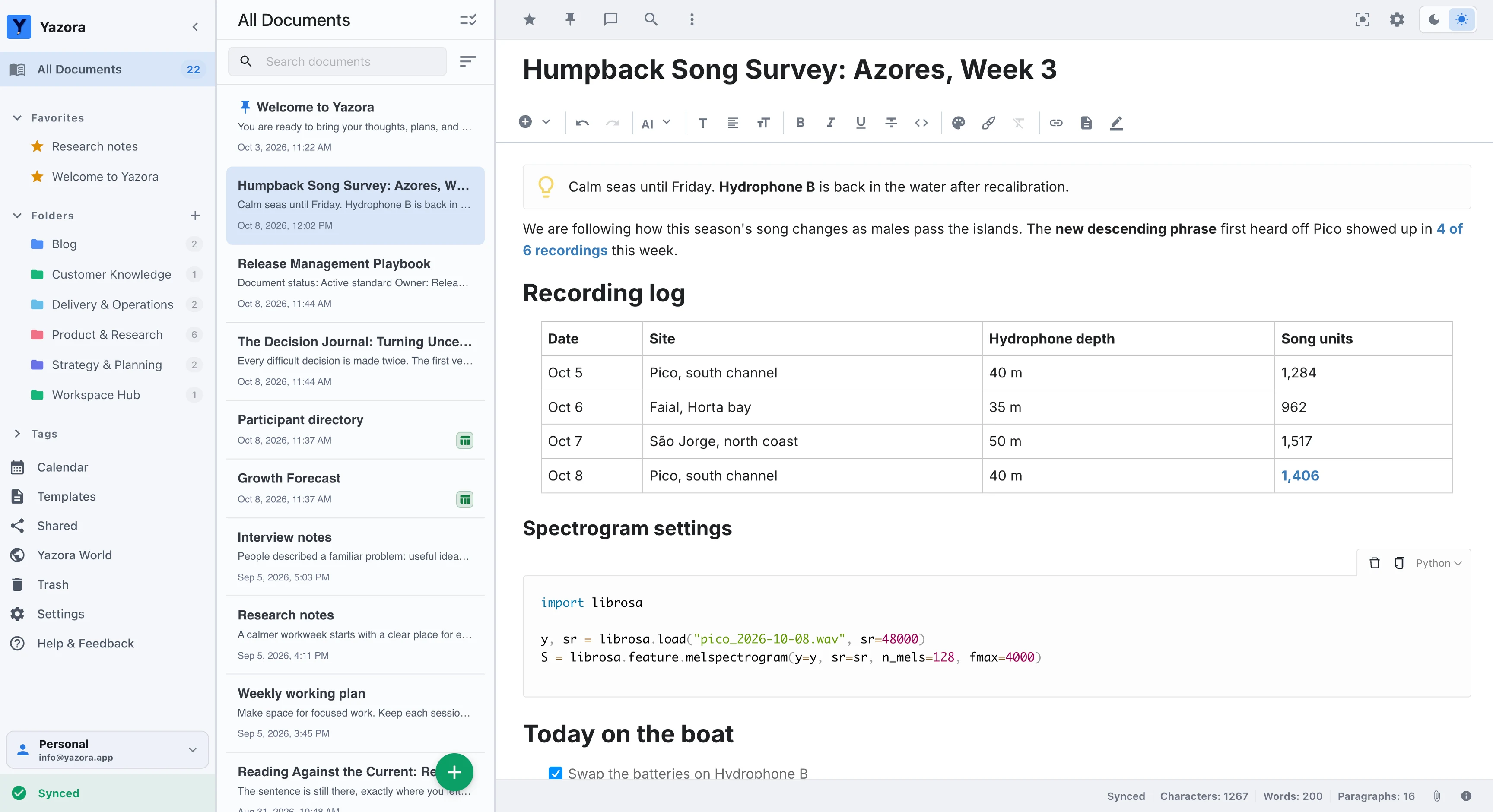This screenshot has width=1493, height=812.
Task: Open the Personal account switcher
Action: click(107, 749)
